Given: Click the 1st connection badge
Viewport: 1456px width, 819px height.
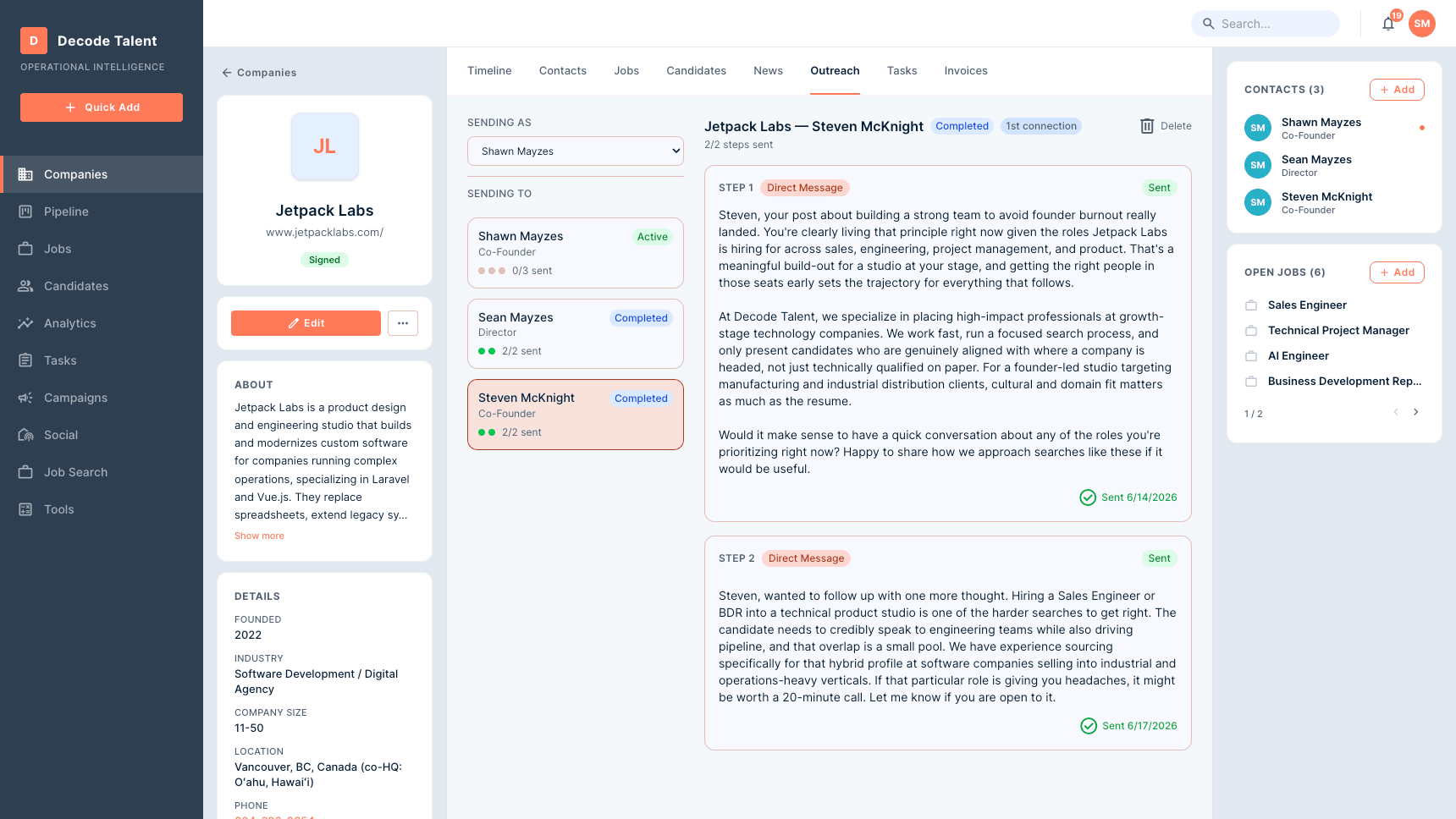Looking at the screenshot, I should click(x=1041, y=126).
